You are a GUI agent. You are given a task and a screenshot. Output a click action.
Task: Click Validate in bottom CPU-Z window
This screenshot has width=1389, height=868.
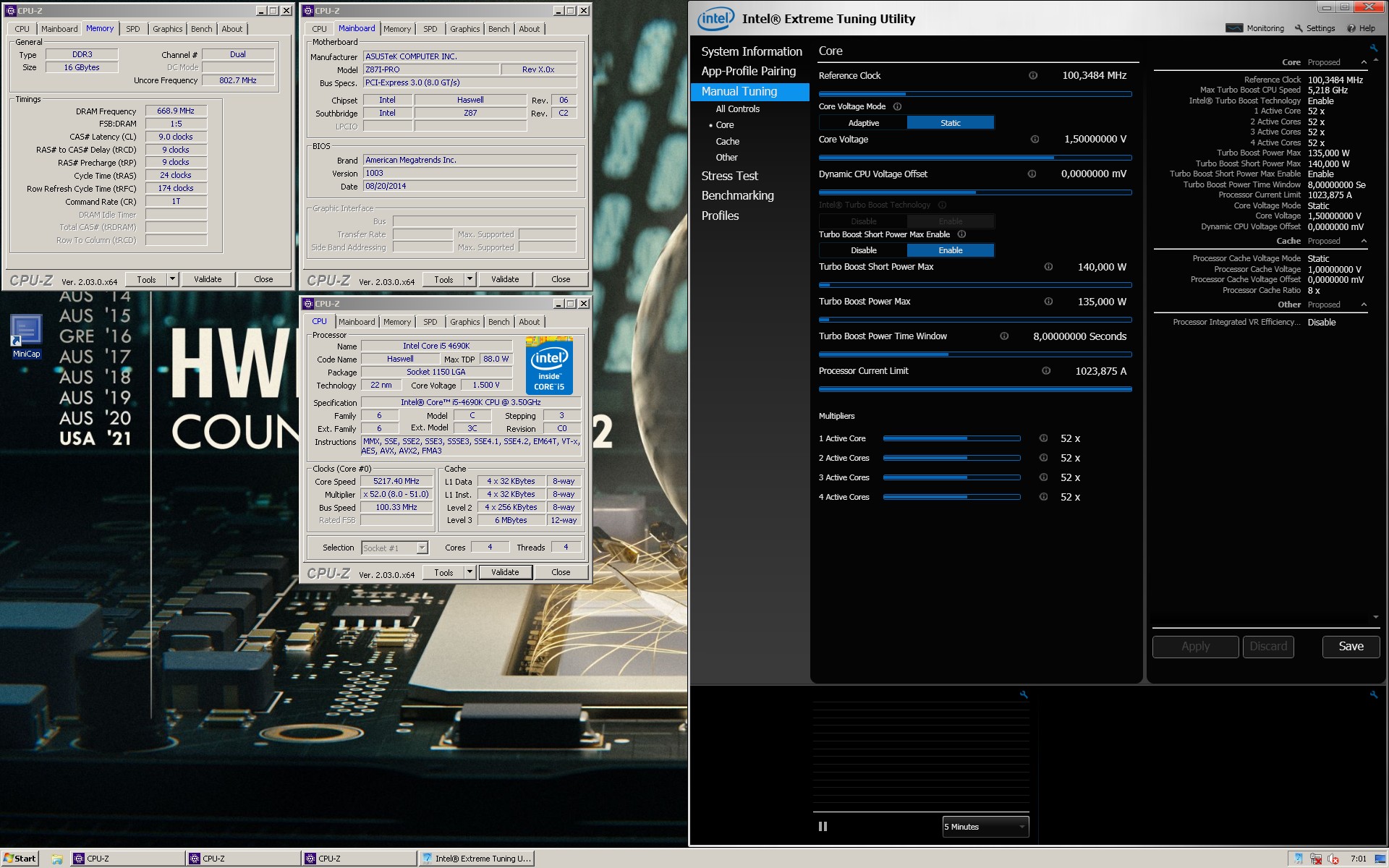(x=505, y=572)
